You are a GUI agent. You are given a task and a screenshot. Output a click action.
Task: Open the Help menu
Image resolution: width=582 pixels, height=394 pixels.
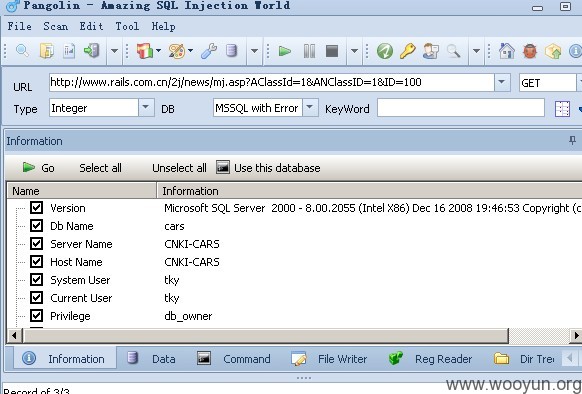tap(163, 26)
